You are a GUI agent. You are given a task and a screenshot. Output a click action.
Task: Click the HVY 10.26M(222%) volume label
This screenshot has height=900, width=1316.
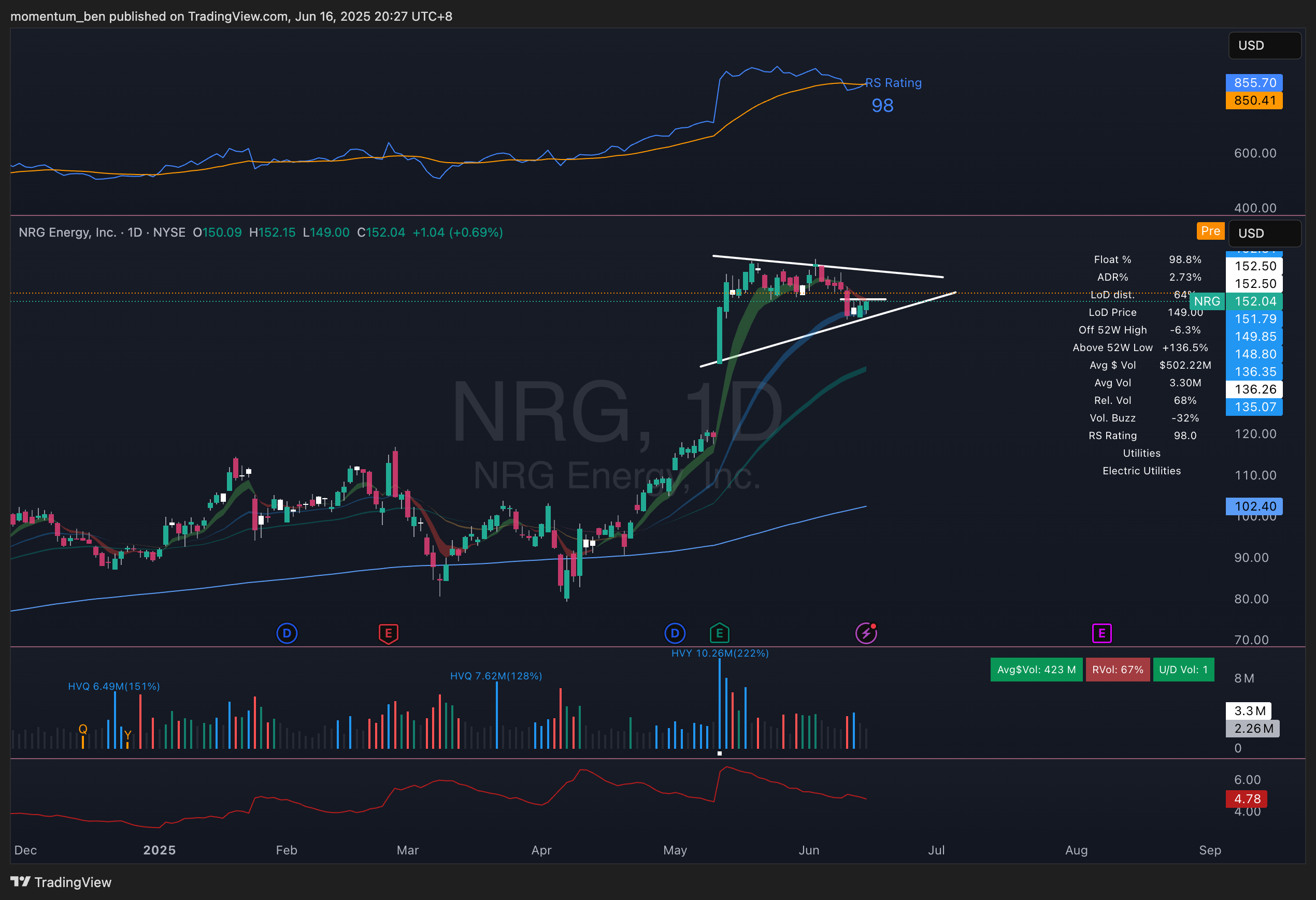[720, 653]
